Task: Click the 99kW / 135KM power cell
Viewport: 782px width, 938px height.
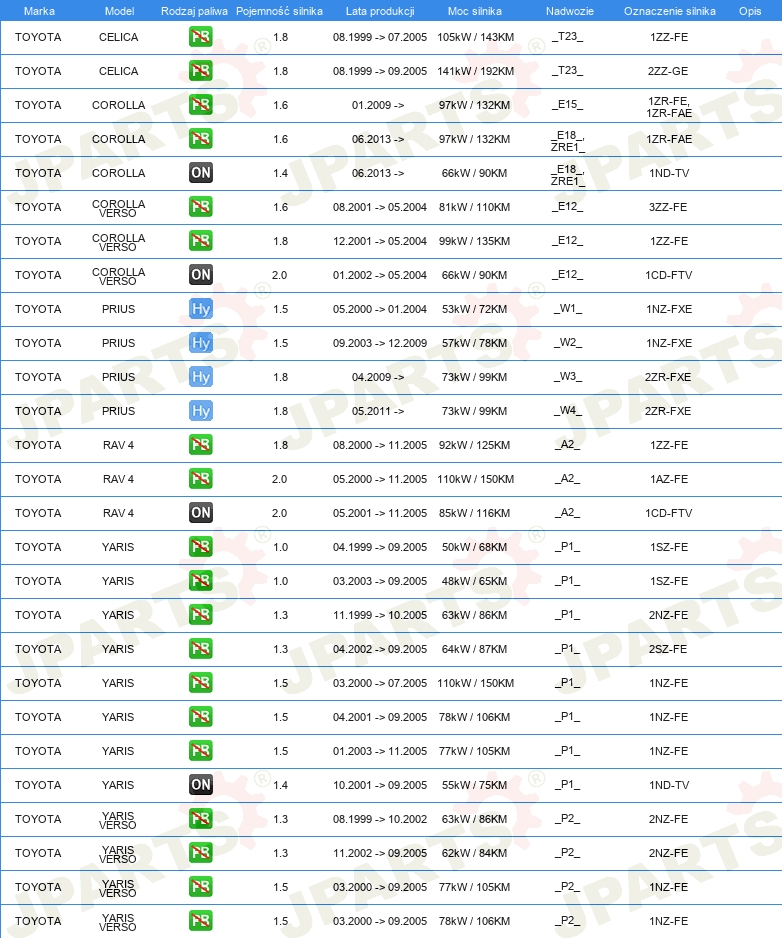Action: [474, 241]
